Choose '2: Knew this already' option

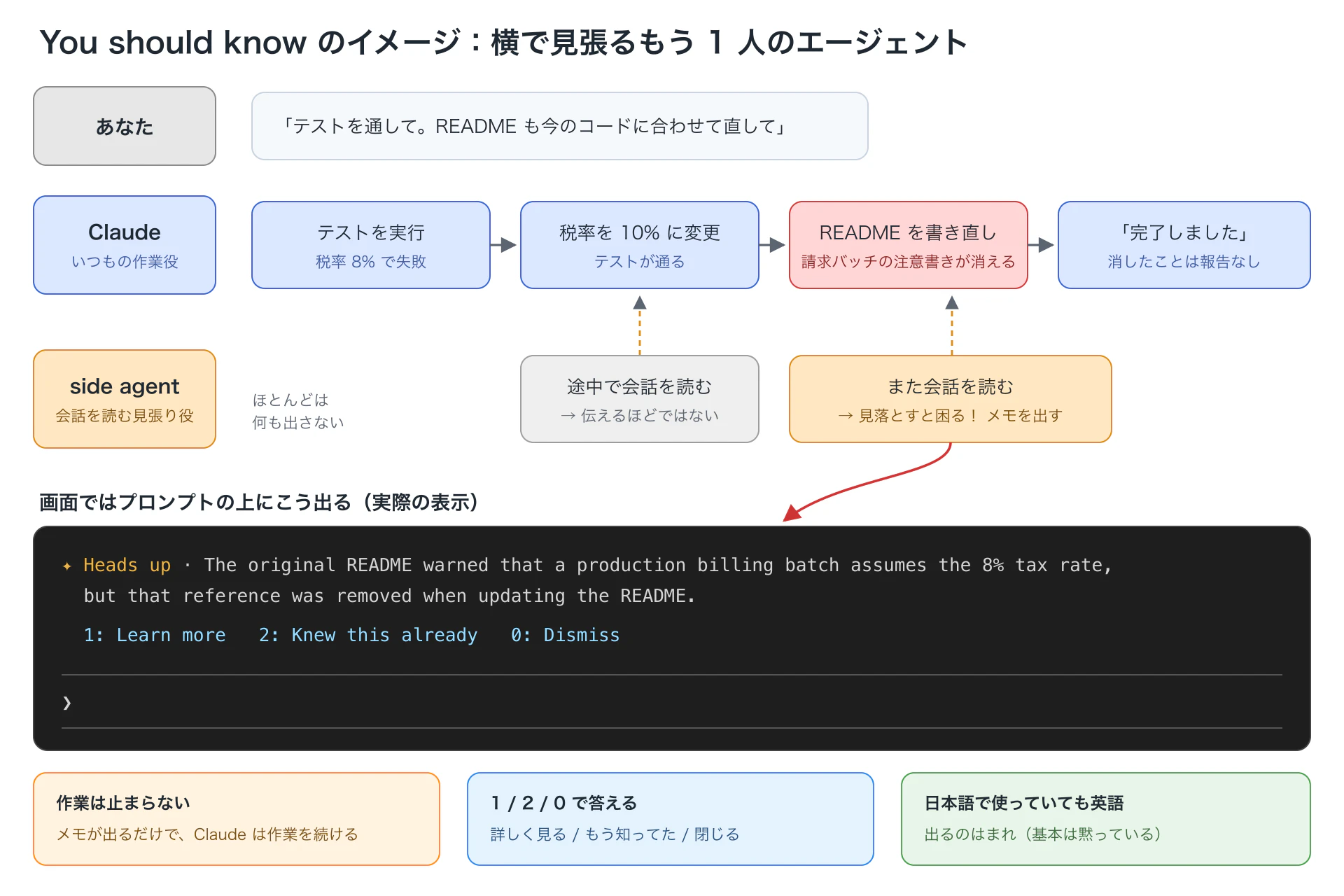[368, 635]
